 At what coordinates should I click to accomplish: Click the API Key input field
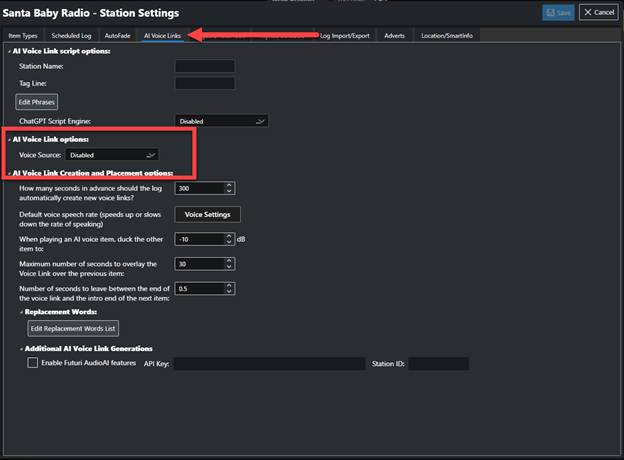click(x=269, y=364)
